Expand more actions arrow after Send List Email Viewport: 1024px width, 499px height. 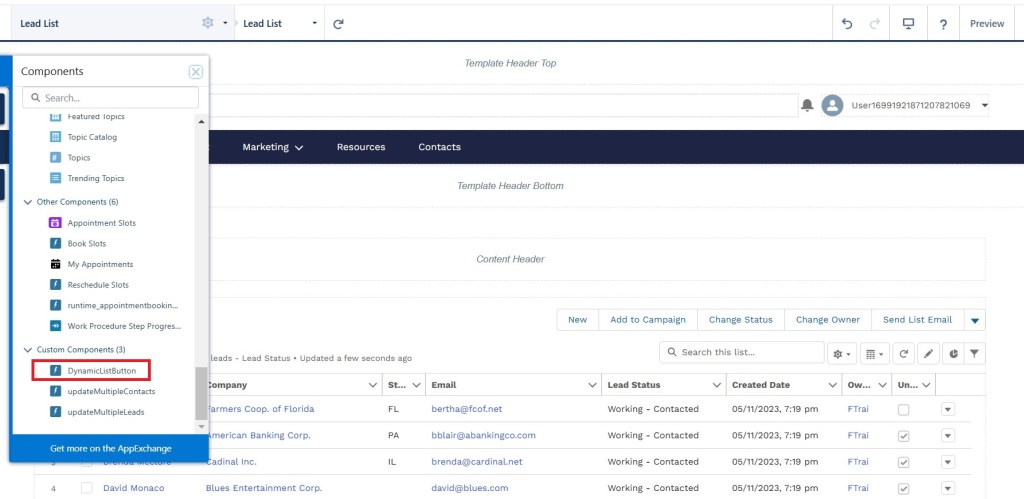[976, 320]
